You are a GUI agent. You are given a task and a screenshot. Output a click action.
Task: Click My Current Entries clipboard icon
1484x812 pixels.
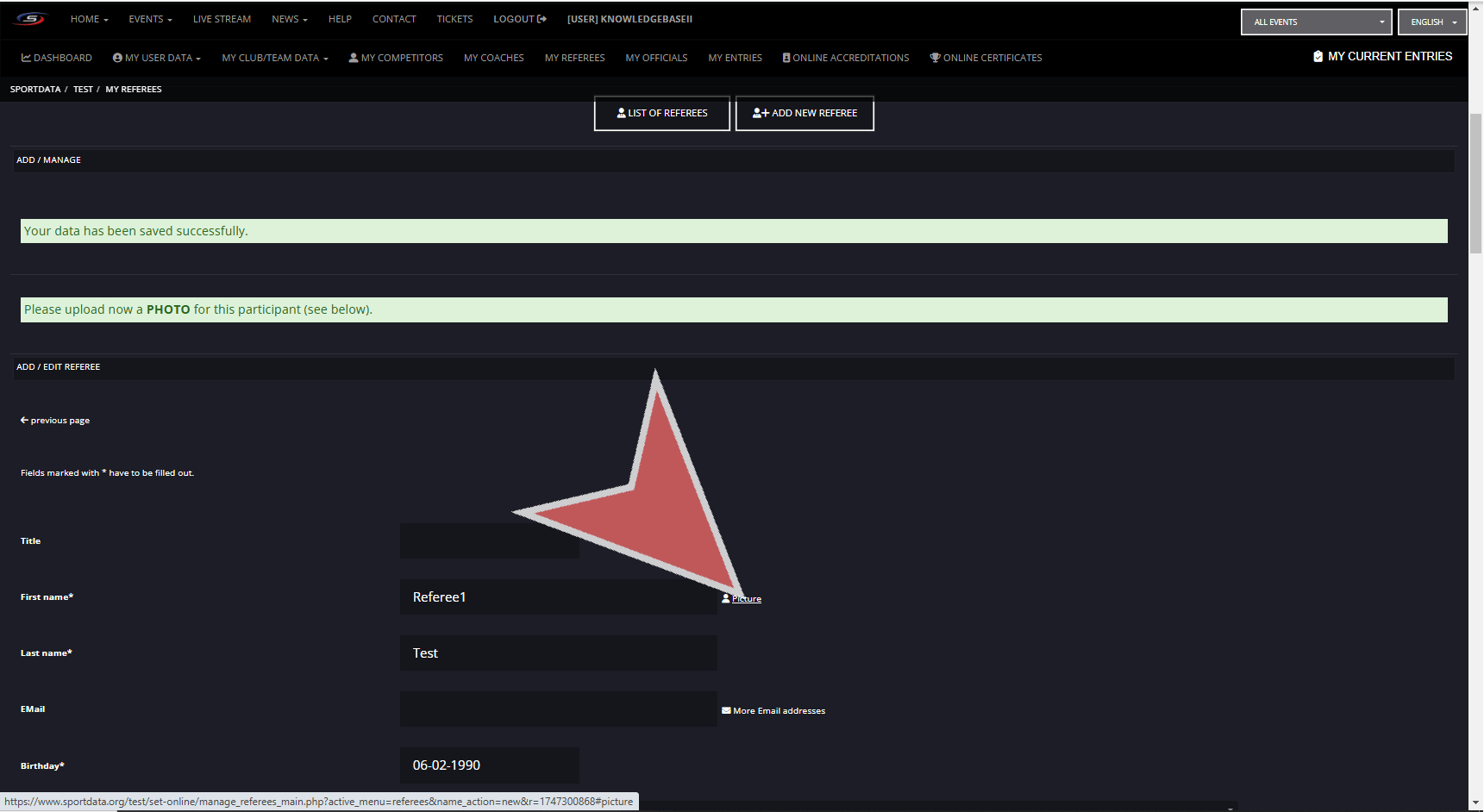pos(1318,56)
